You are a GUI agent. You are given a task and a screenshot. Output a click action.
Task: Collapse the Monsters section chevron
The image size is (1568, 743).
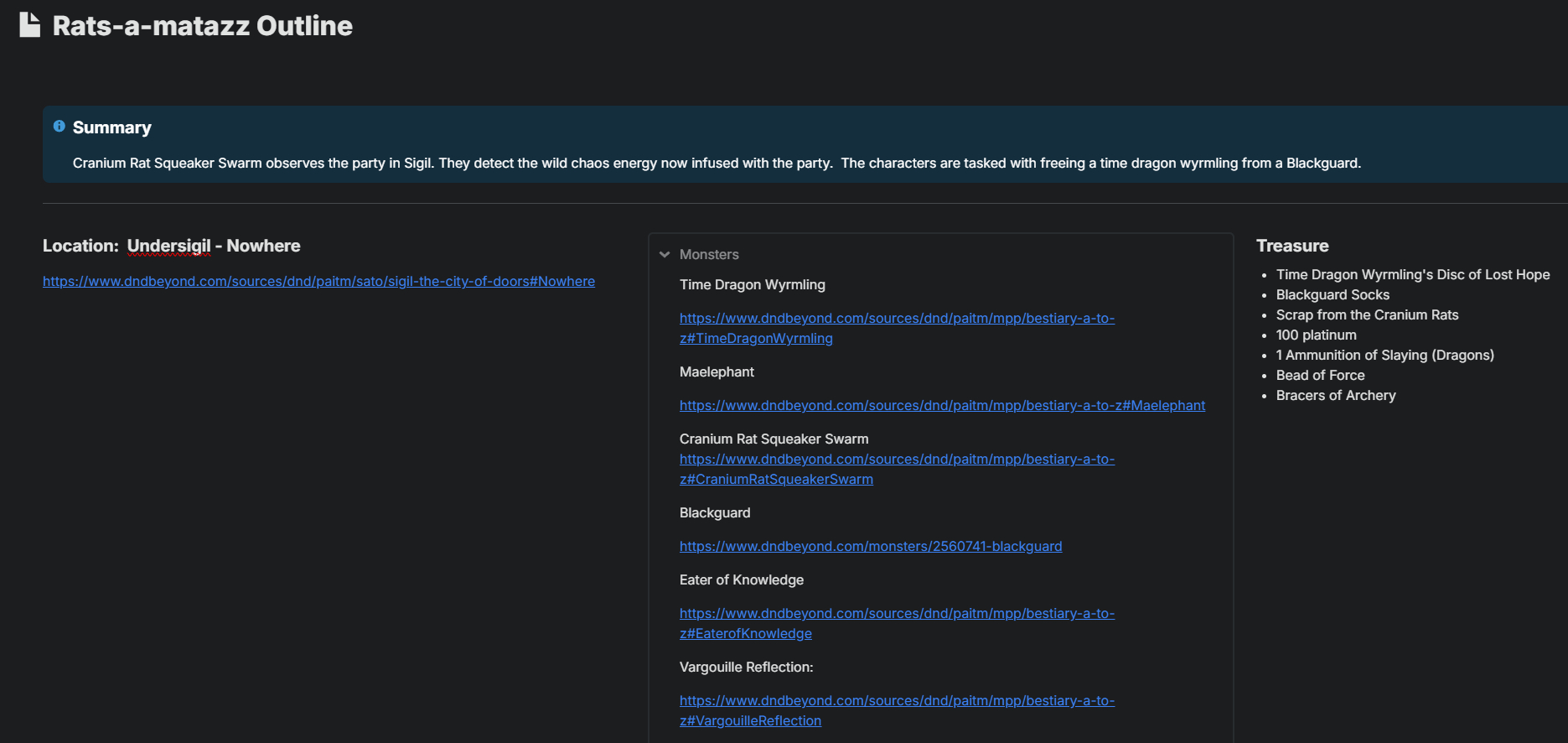click(x=665, y=255)
